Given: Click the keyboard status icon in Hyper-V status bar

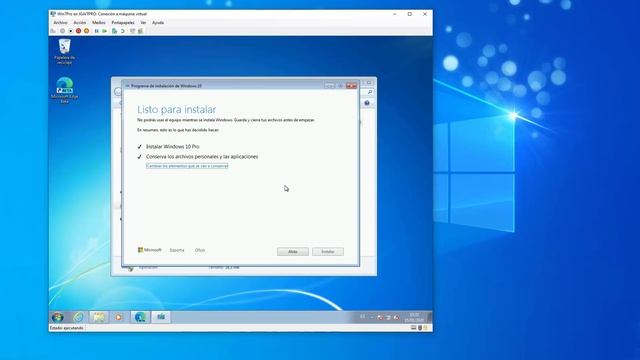Looking at the screenshot, I should [x=413, y=328].
